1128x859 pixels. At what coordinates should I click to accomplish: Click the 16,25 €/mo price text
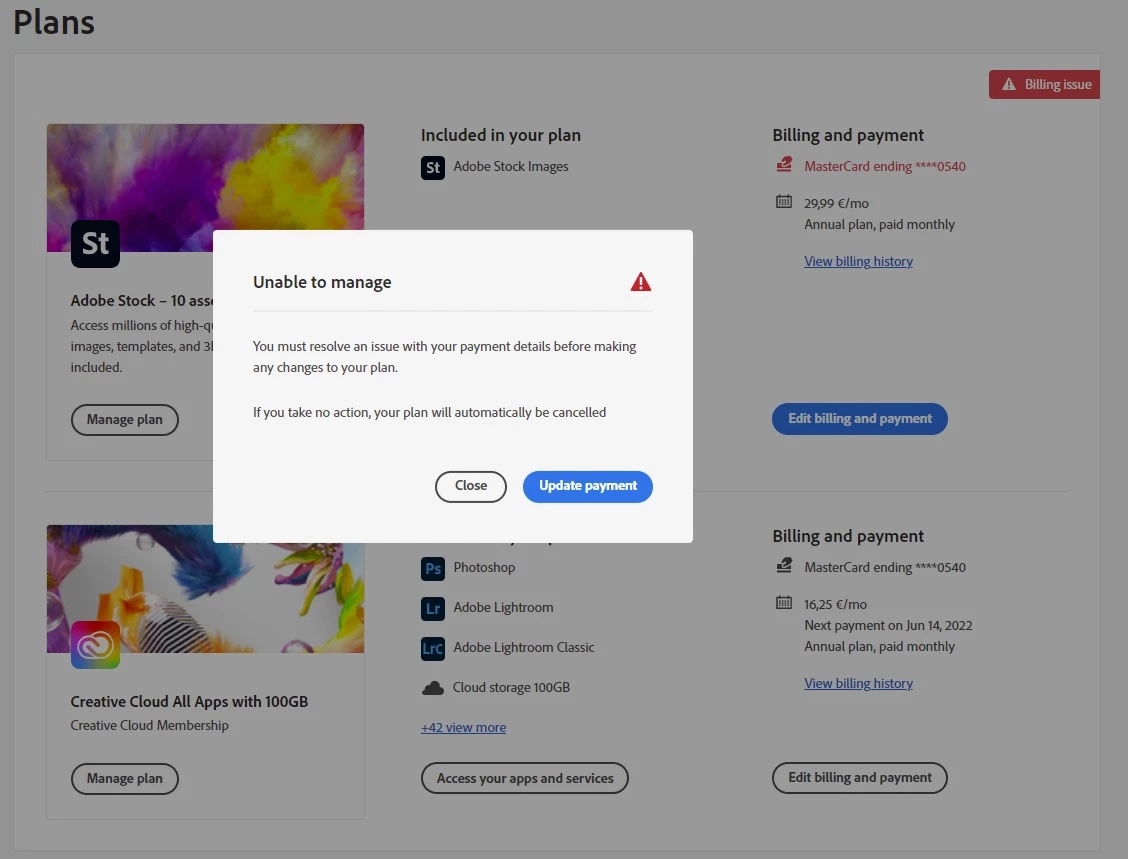coord(835,604)
